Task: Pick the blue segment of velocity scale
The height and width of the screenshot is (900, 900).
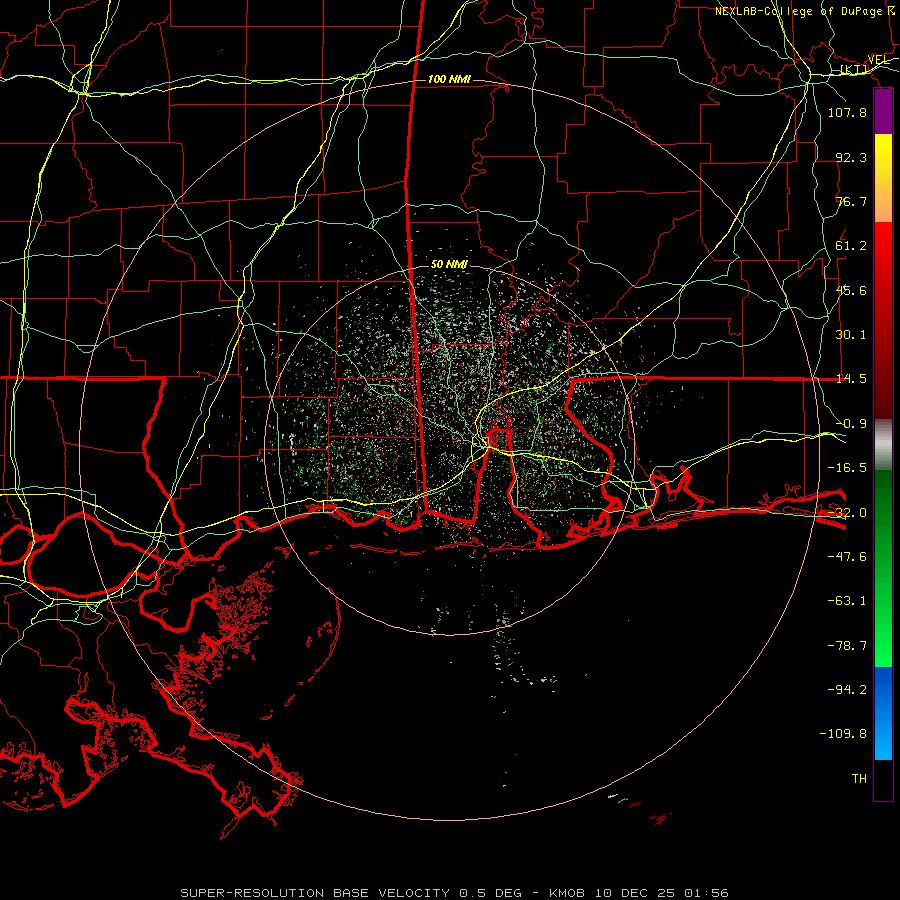Action: click(x=883, y=713)
